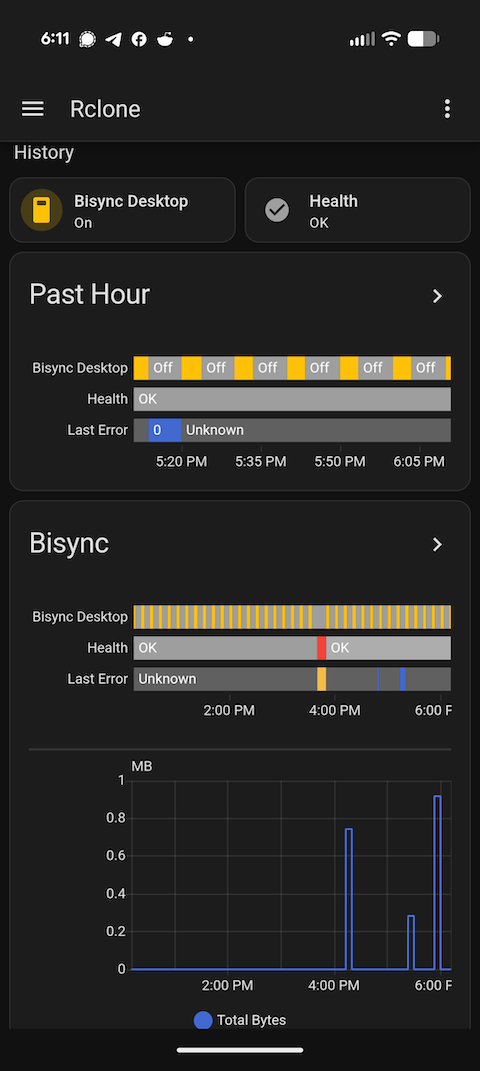The height and width of the screenshot is (1071, 480).
Task: Tap the blue 0 Last Error segment
Action: (165, 430)
